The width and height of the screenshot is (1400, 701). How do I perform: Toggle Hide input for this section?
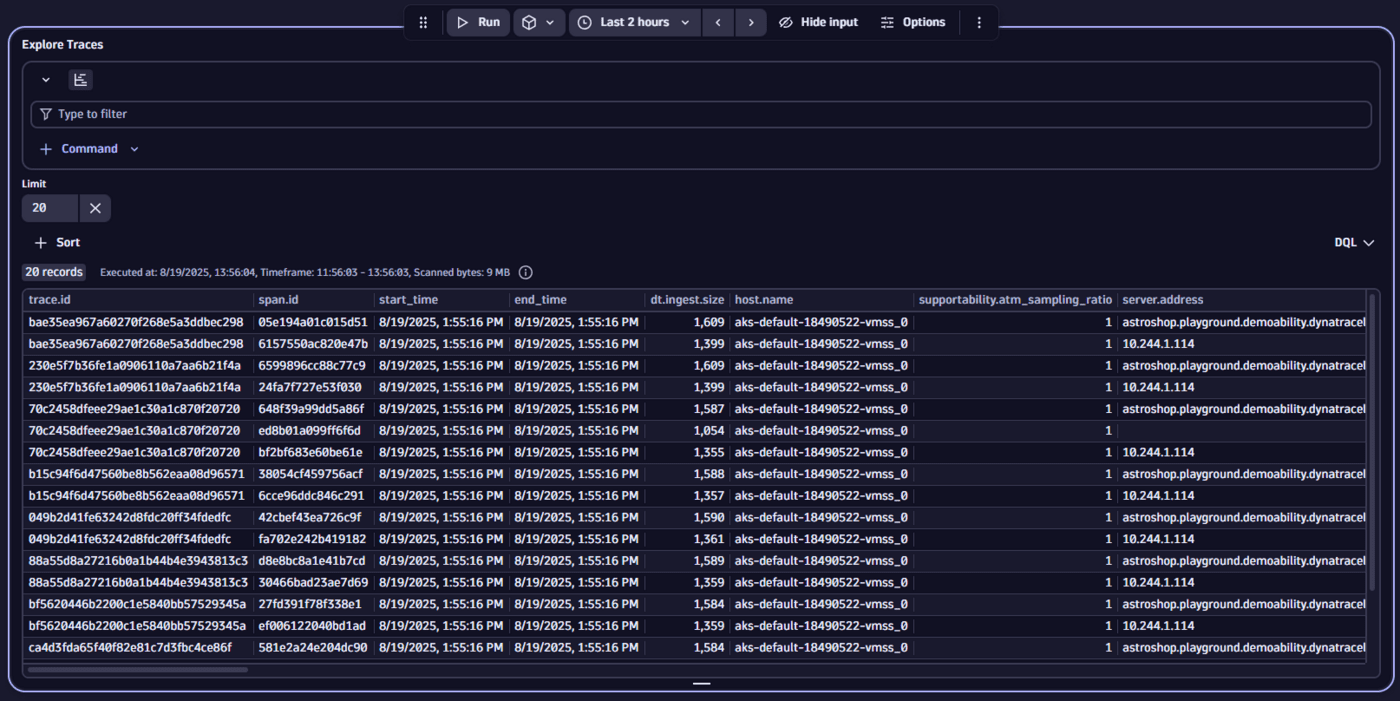point(818,21)
